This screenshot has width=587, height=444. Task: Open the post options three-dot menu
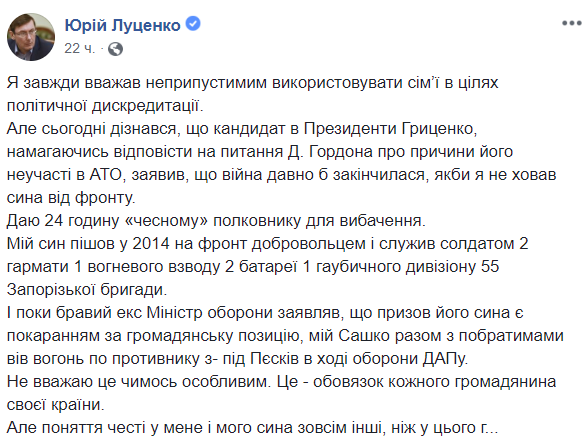coord(571,23)
